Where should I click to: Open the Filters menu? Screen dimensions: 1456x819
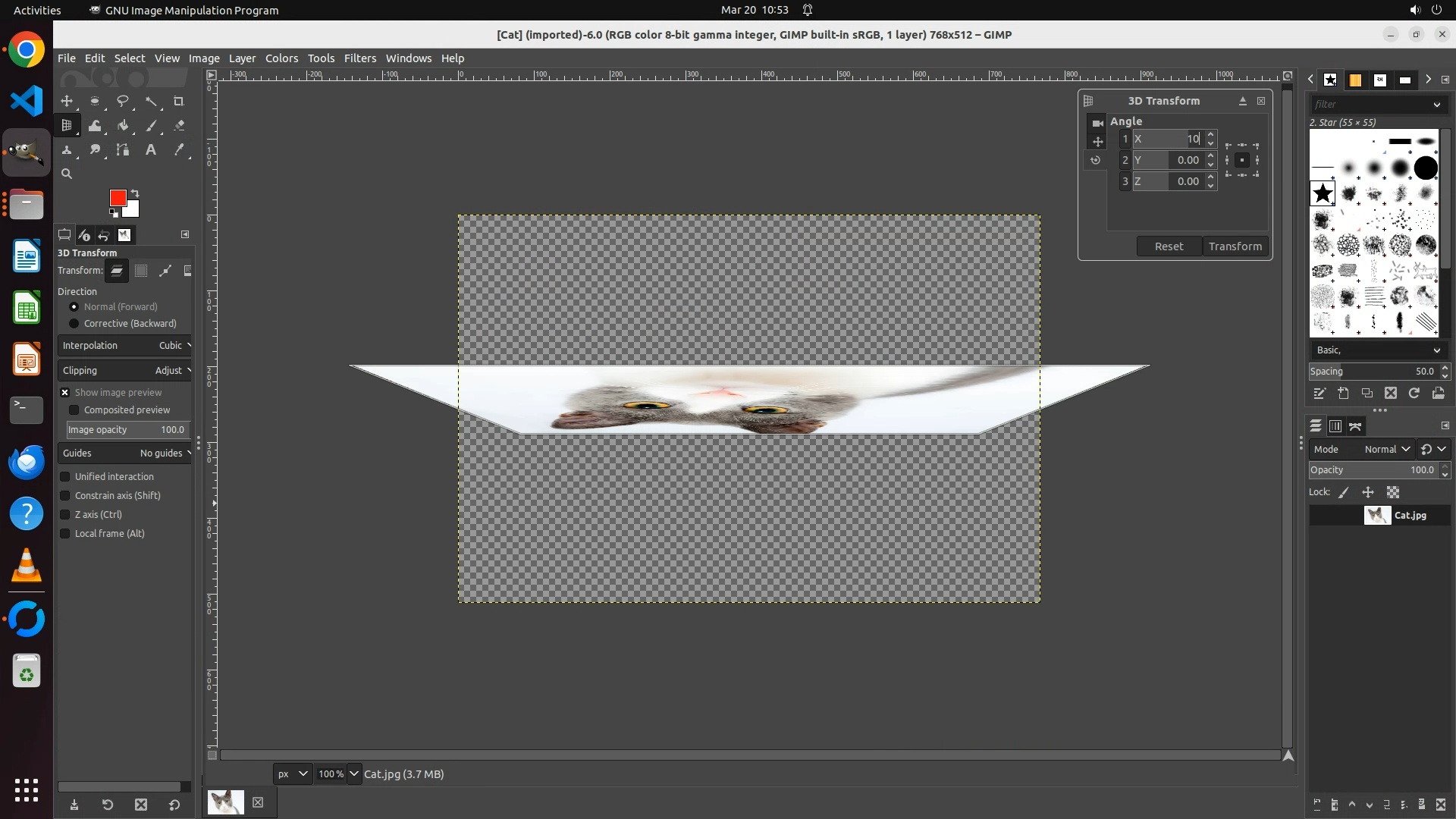359,58
